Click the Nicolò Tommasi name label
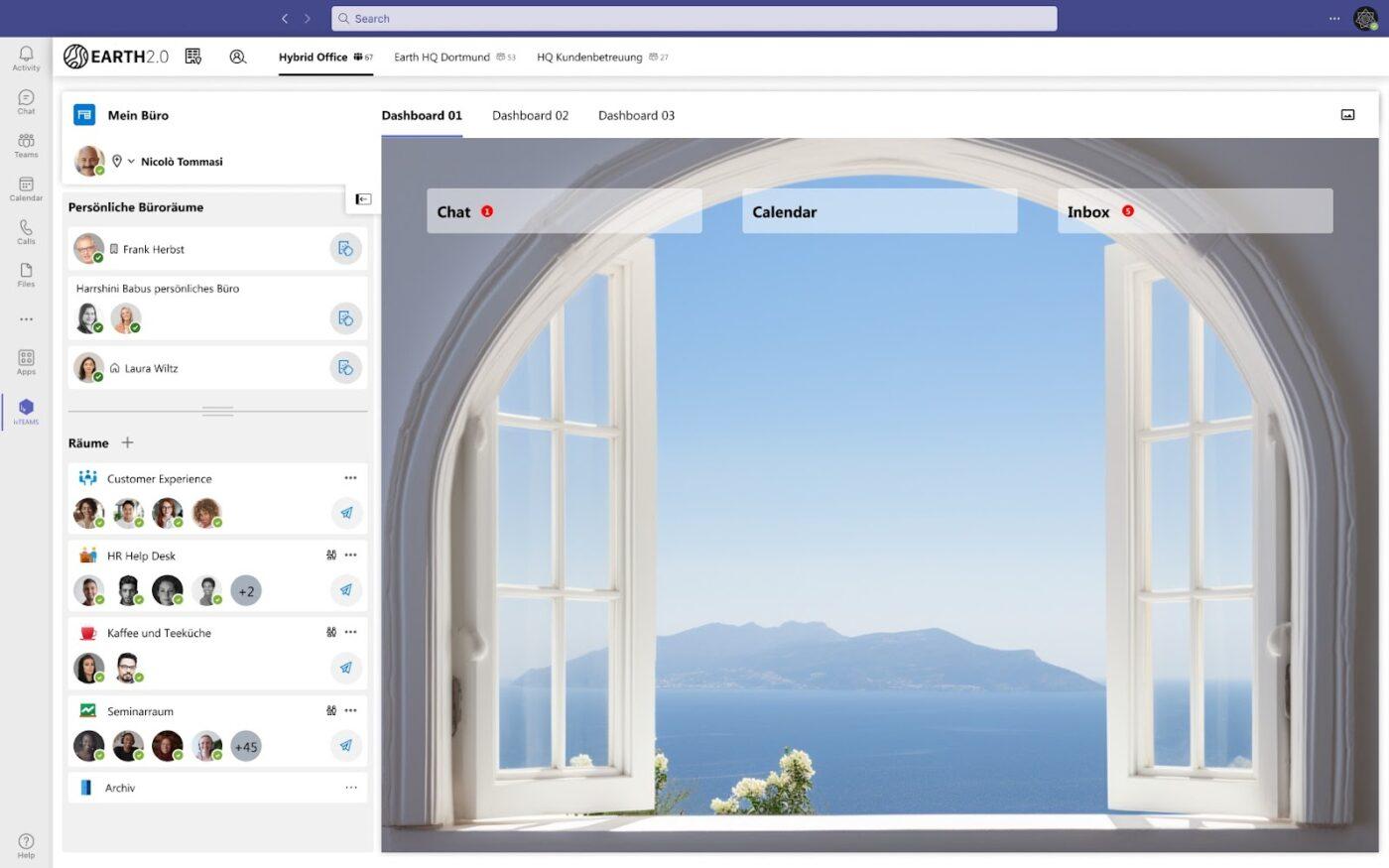 [x=182, y=161]
